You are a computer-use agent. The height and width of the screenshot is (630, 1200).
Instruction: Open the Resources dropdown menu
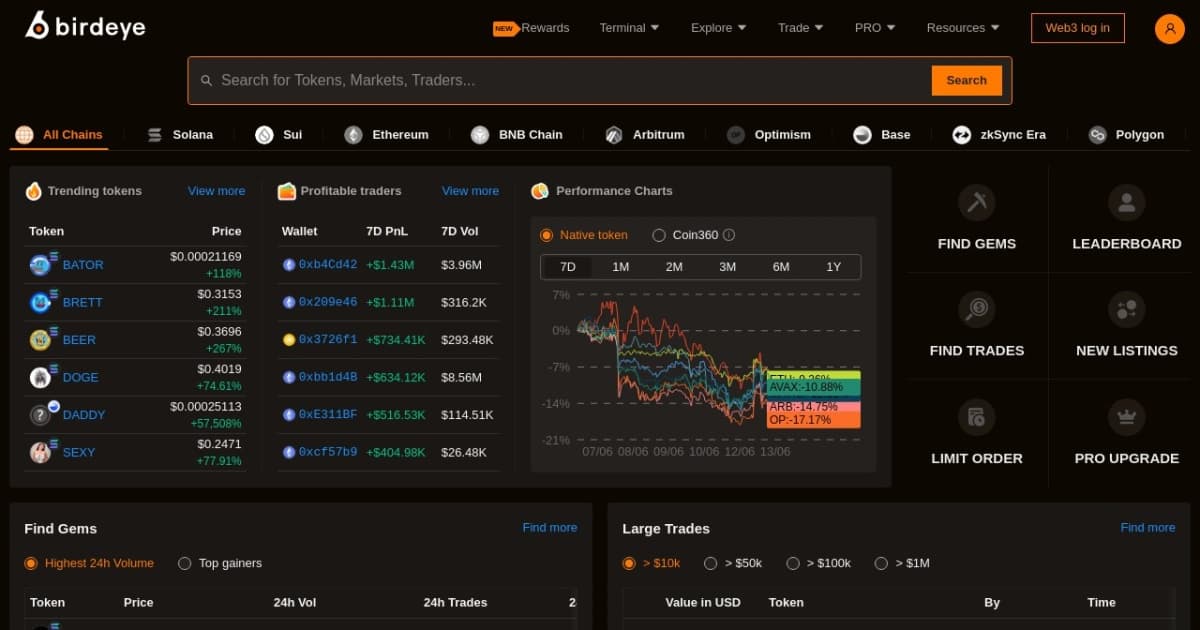[963, 28]
